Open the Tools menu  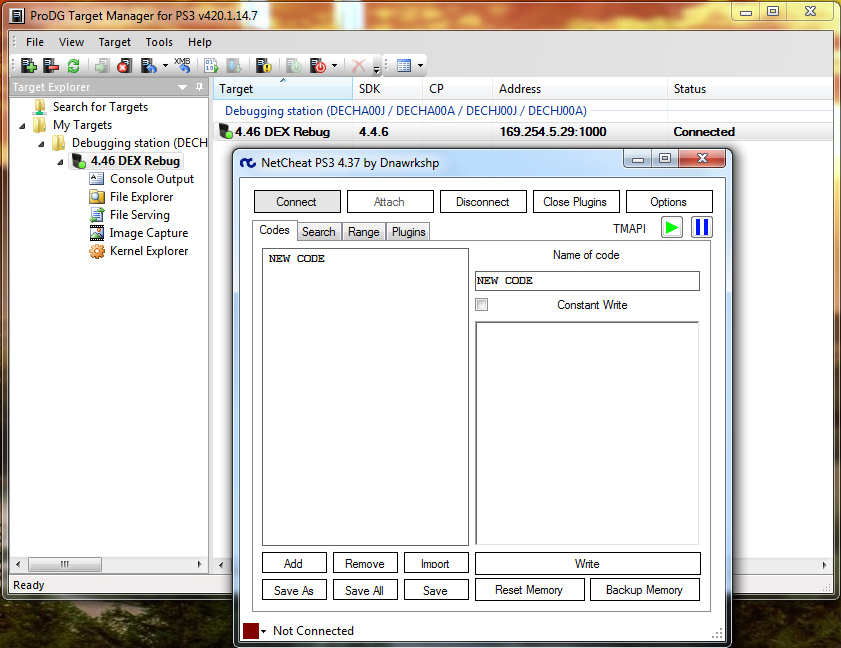click(x=159, y=42)
